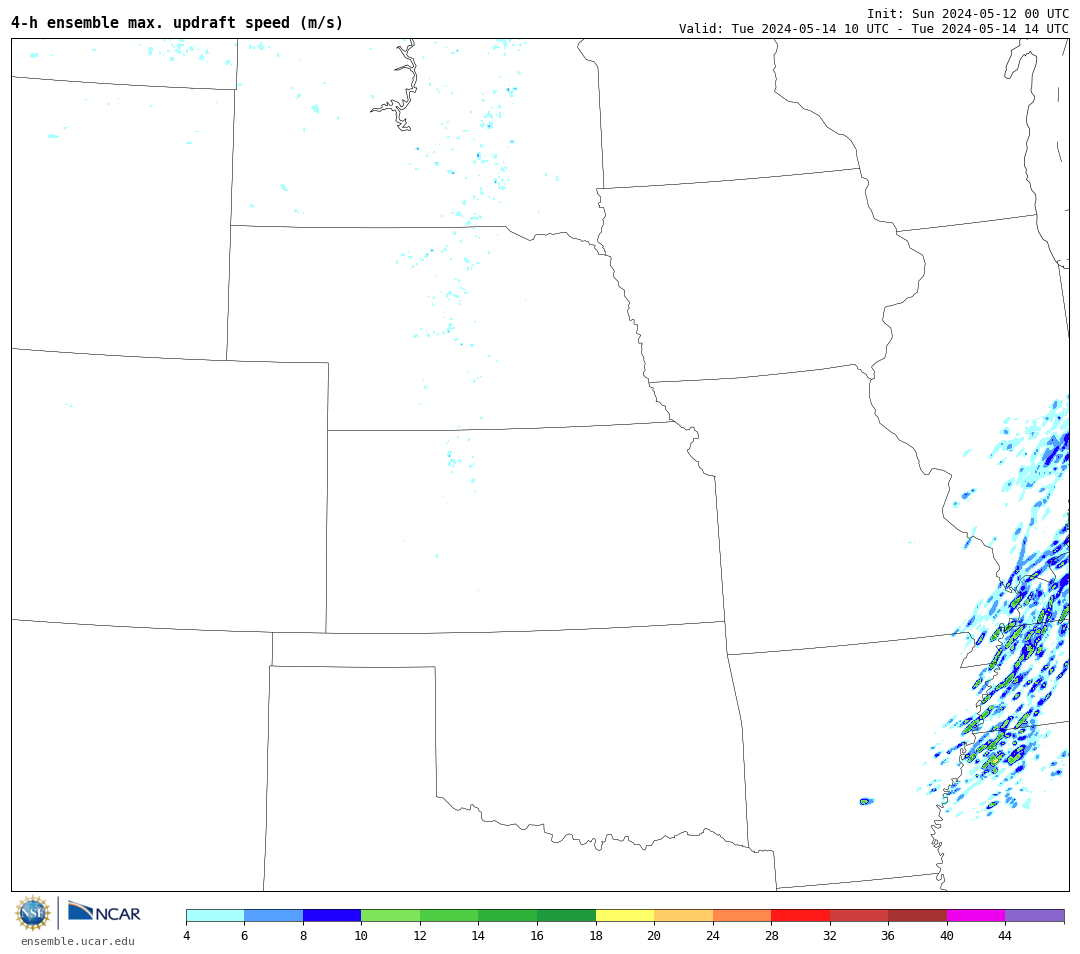Pick the dark brown-red 36-40 m/s legend swatch

point(917,915)
